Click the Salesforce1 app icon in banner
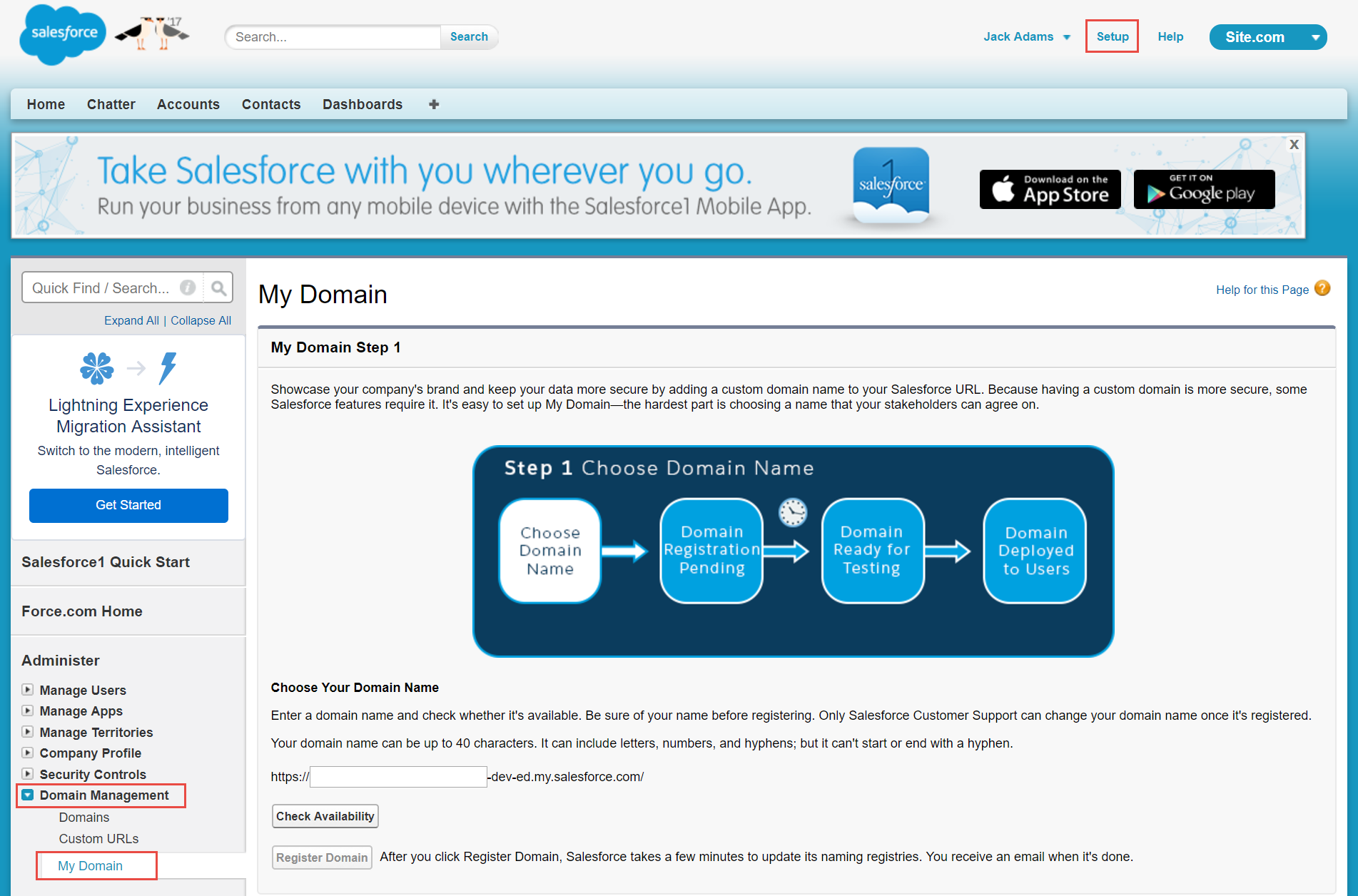The height and width of the screenshot is (896, 1358). pyautogui.click(x=891, y=185)
